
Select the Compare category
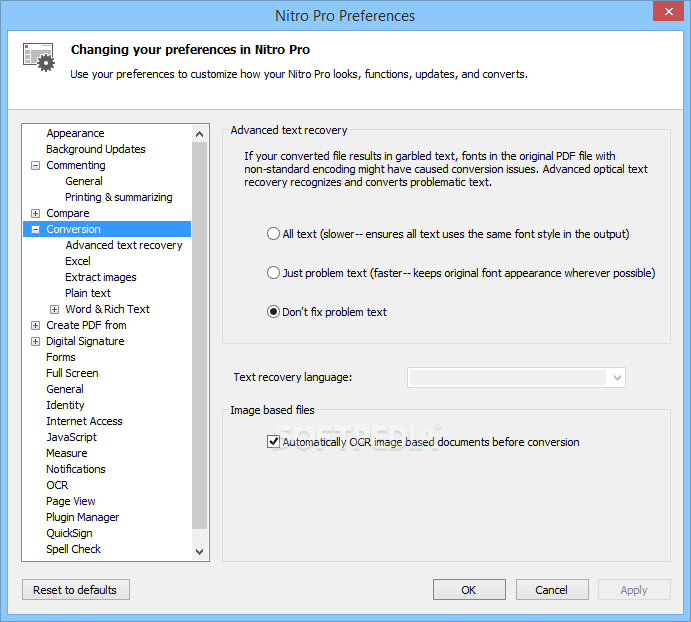click(x=67, y=213)
